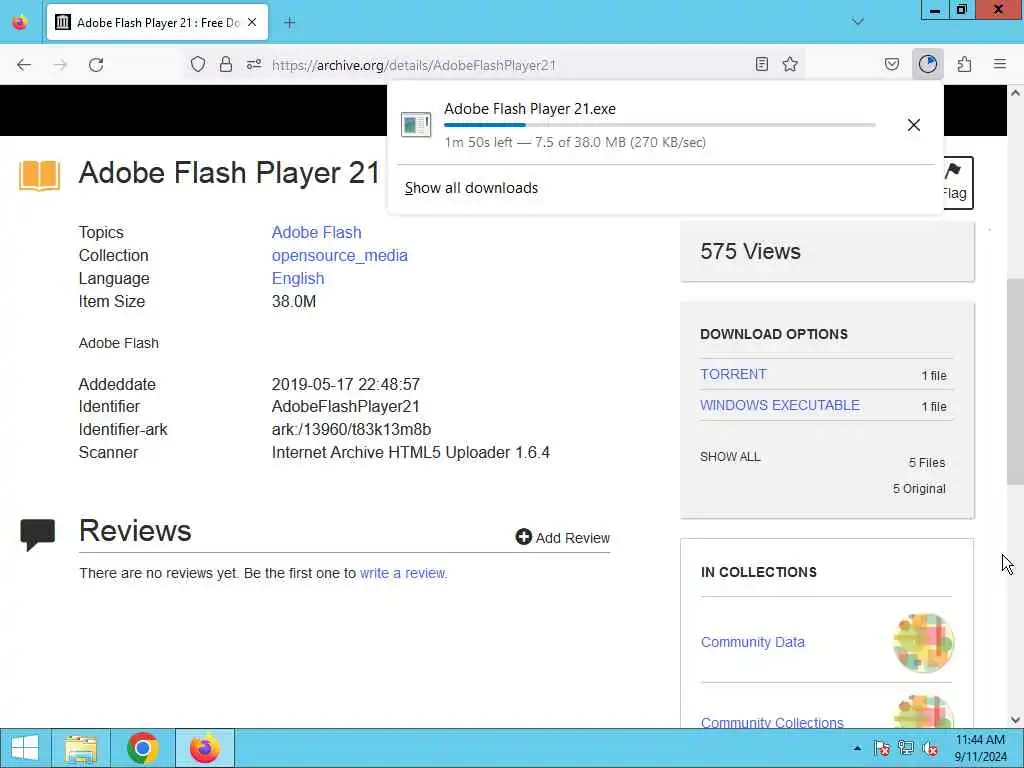Toggle the downloads panel button
Screen dimensions: 1024x768
pyautogui.click(x=928, y=64)
